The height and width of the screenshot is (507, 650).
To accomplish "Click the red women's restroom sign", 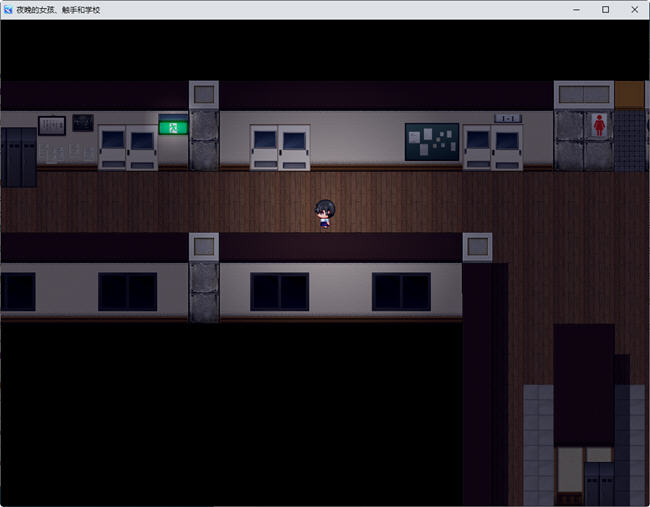I will coord(599,124).
